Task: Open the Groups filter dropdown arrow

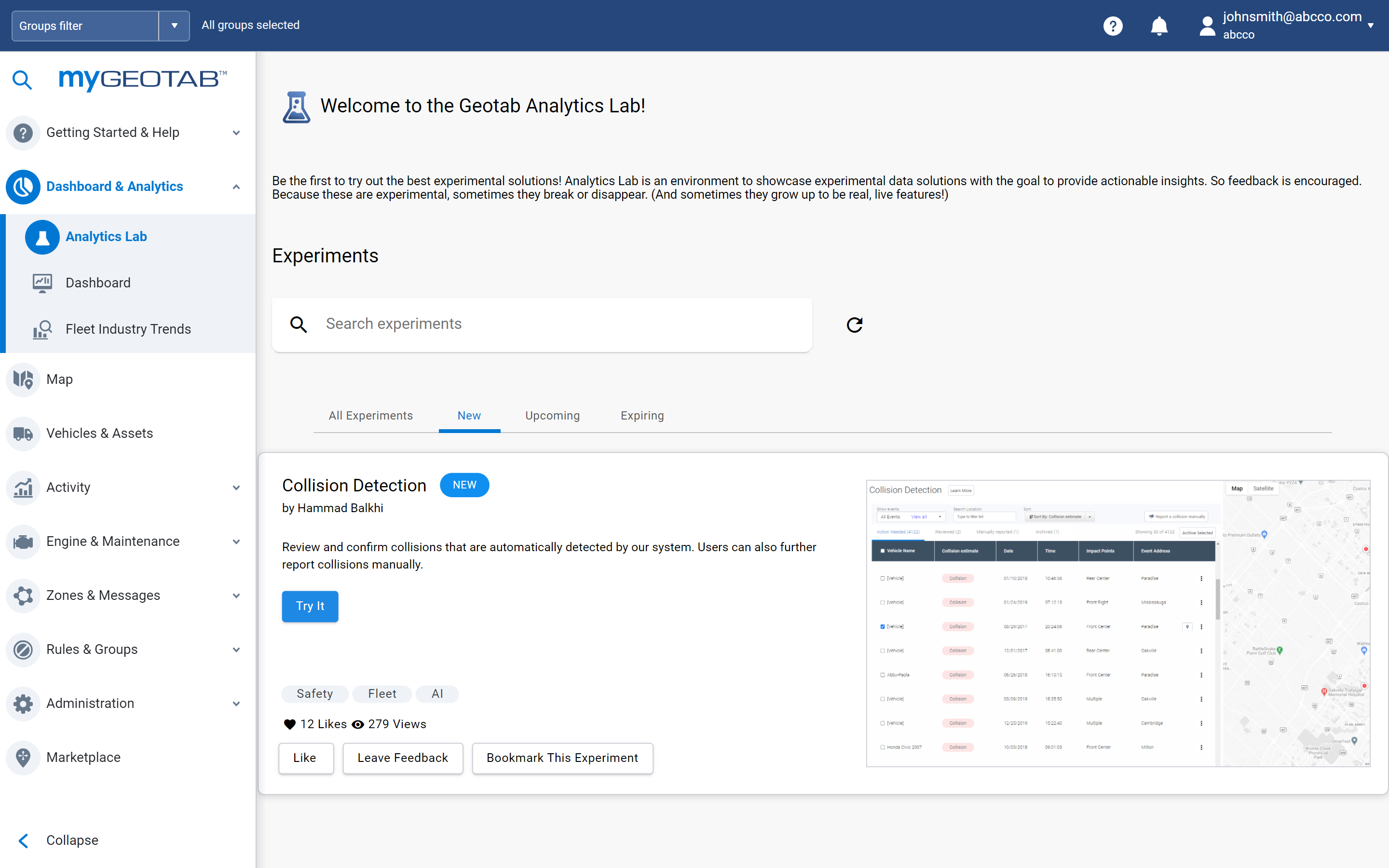Action: coord(174,26)
